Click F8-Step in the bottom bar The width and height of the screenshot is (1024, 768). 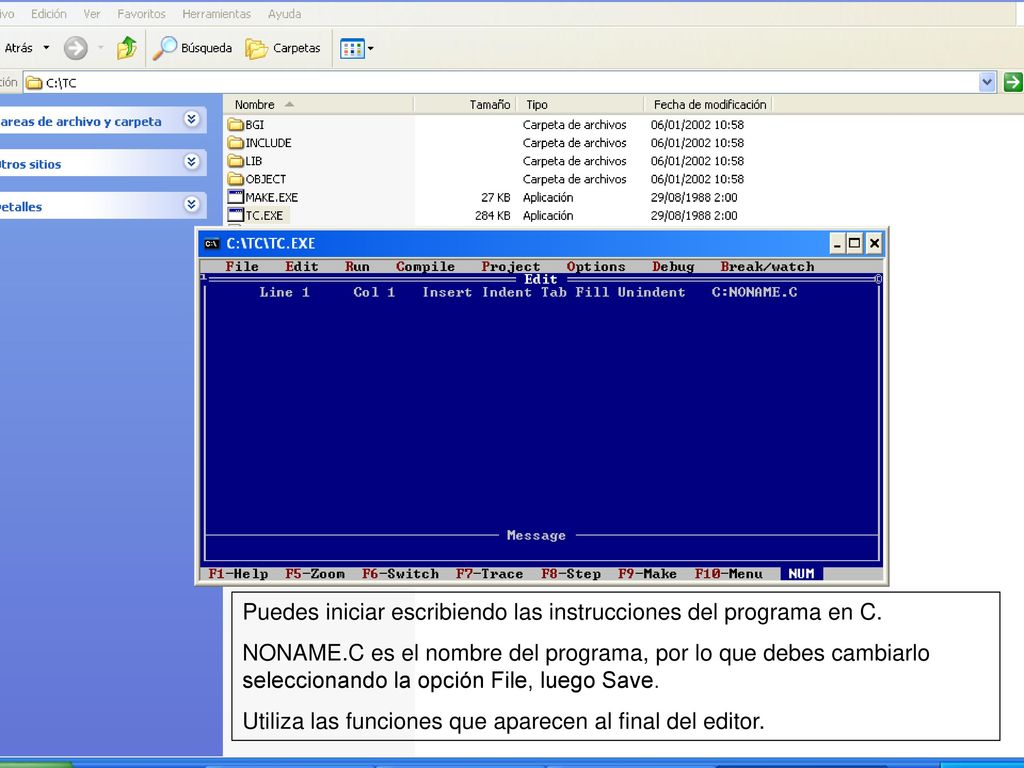click(571, 573)
